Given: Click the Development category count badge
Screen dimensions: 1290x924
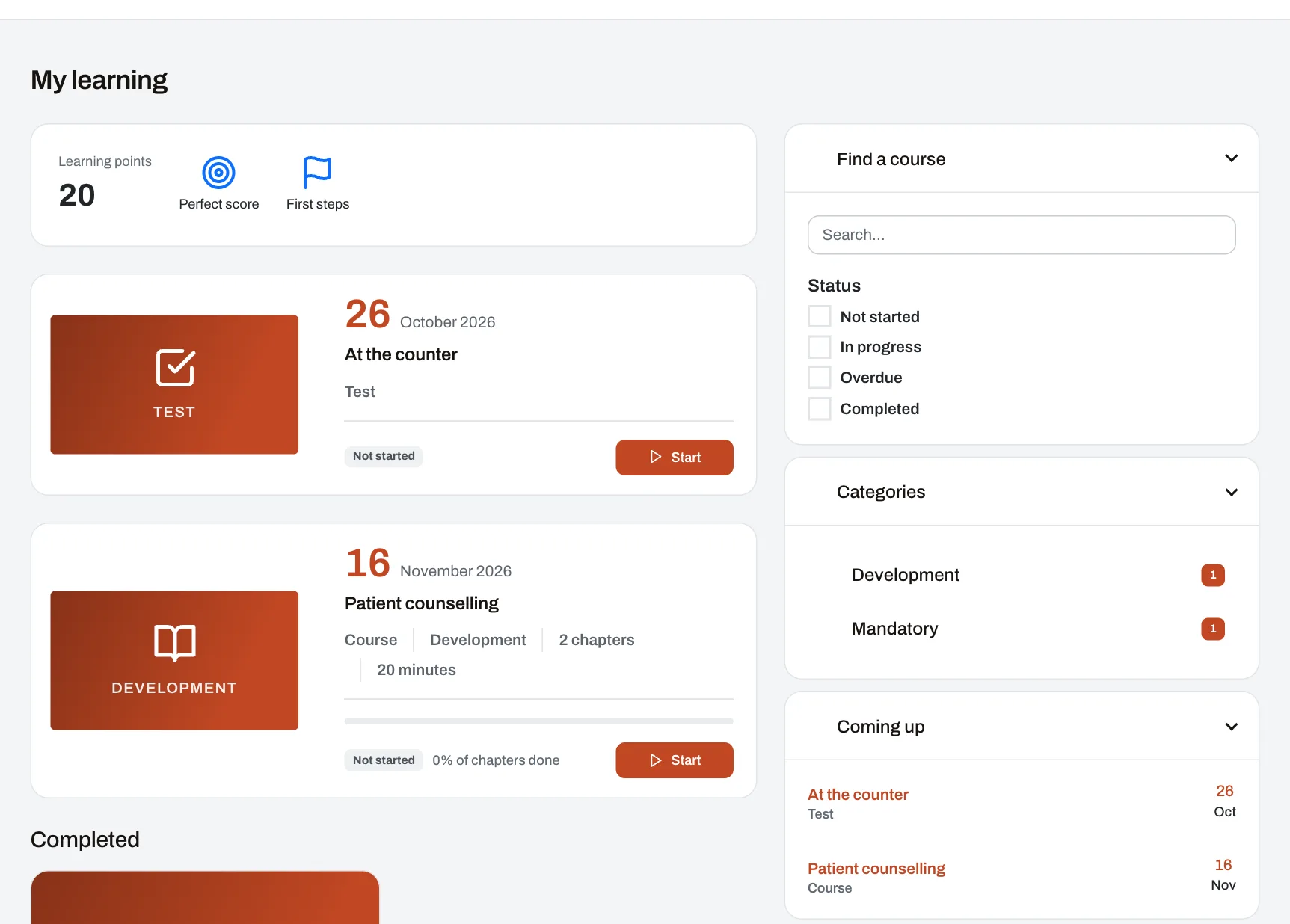Looking at the screenshot, I should (1213, 575).
